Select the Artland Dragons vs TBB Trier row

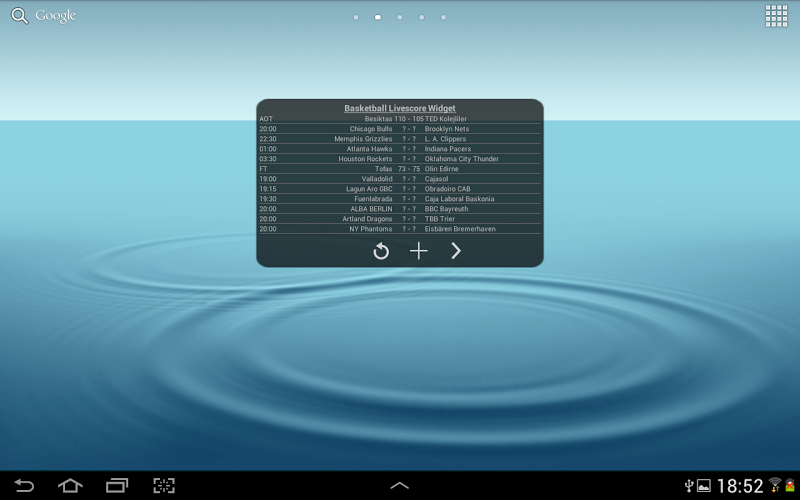pos(399,218)
